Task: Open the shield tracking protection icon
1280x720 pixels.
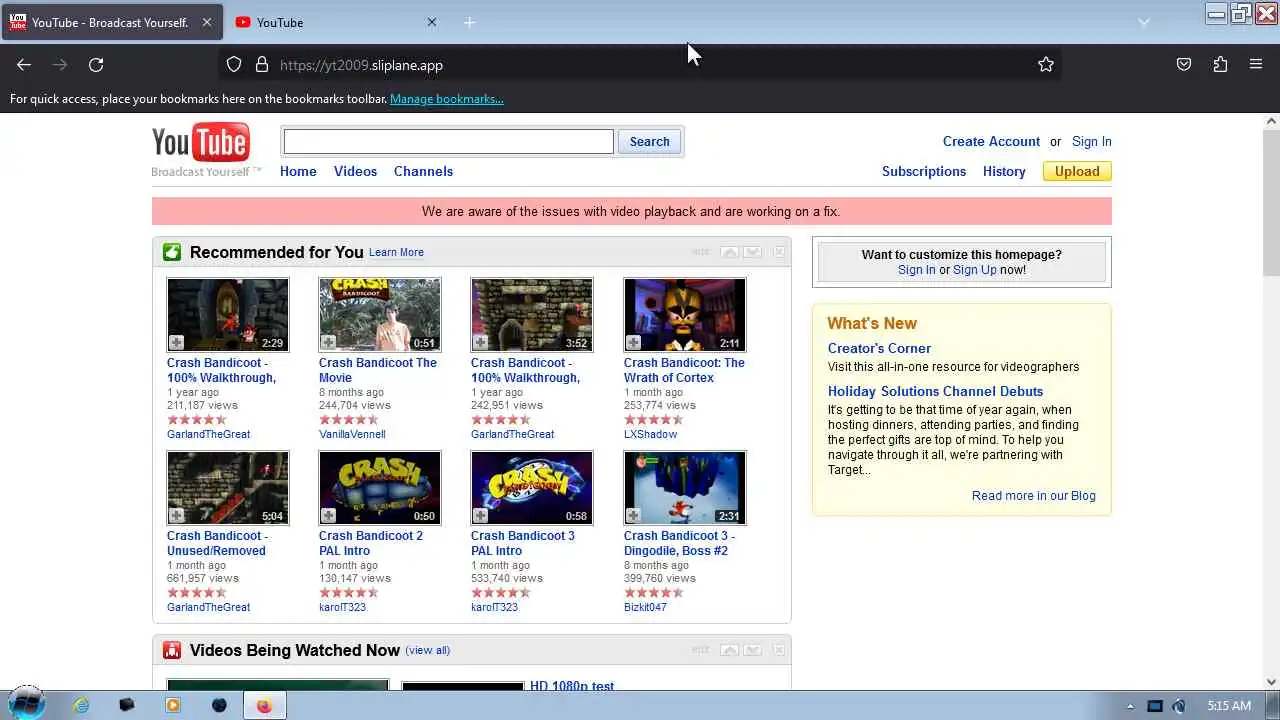Action: pos(234,65)
